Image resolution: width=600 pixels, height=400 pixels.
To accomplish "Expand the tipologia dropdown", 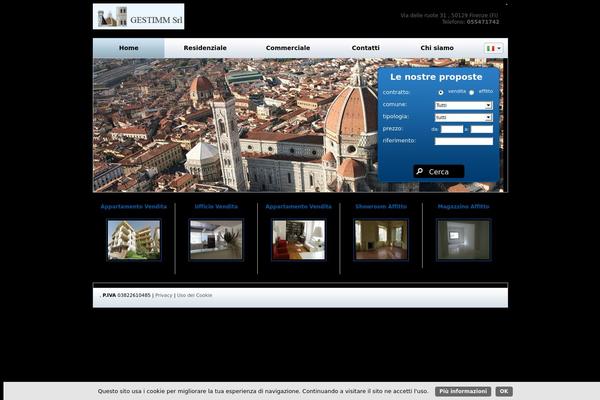I will [463, 118].
